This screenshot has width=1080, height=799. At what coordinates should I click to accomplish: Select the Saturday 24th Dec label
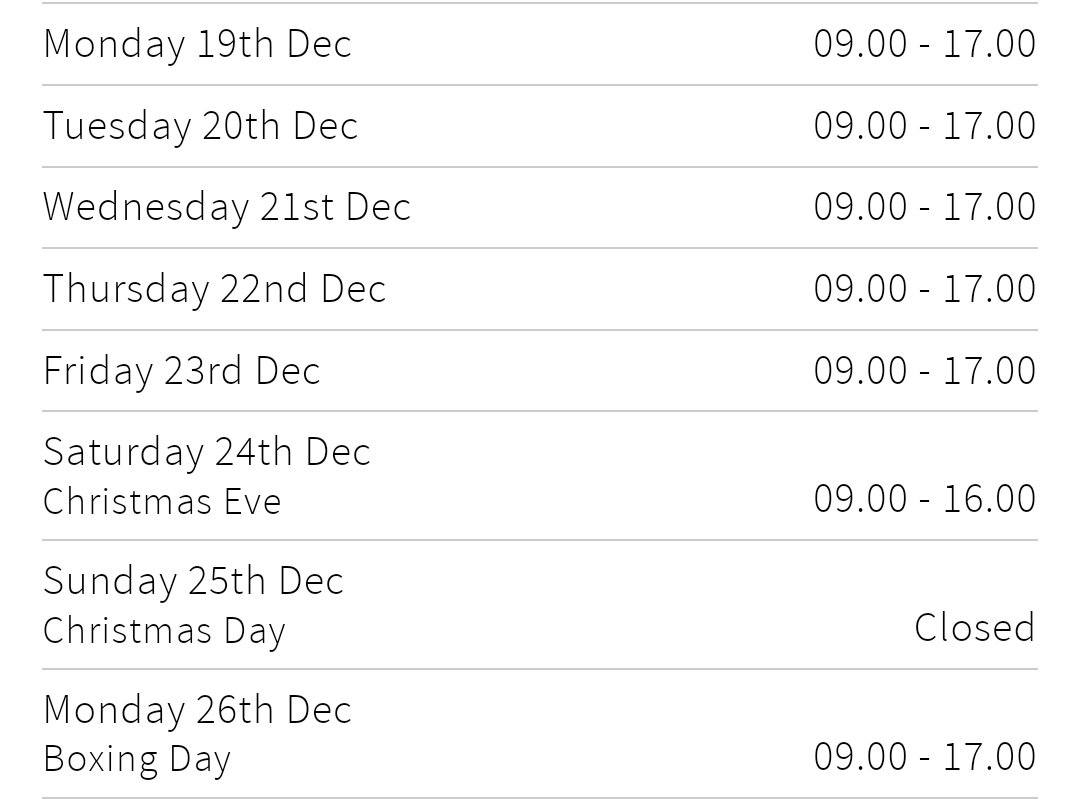tap(207, 452)
